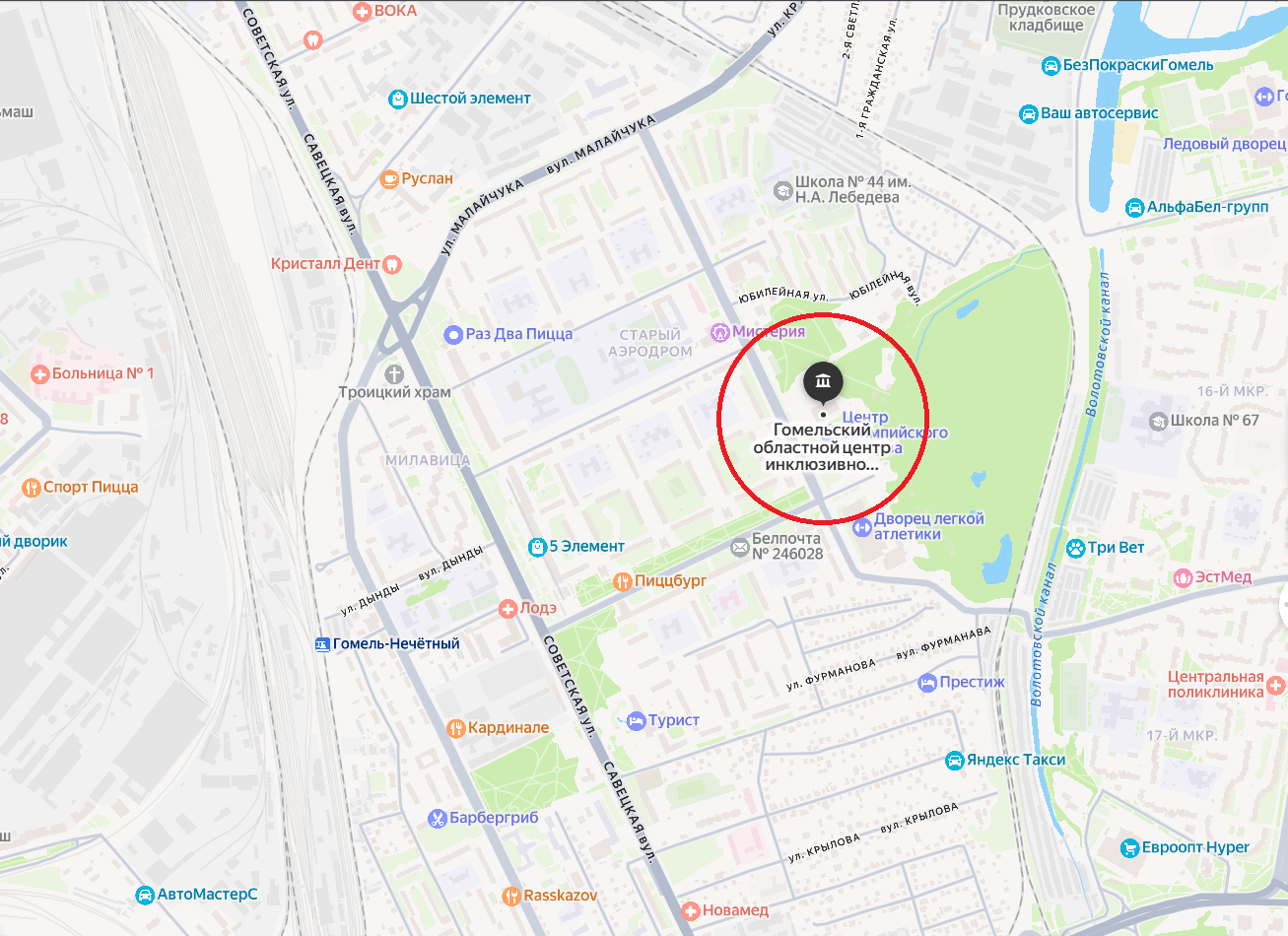Open Дворец легкой атлетики place label
Screen dimensions: 1288x936
928,526
